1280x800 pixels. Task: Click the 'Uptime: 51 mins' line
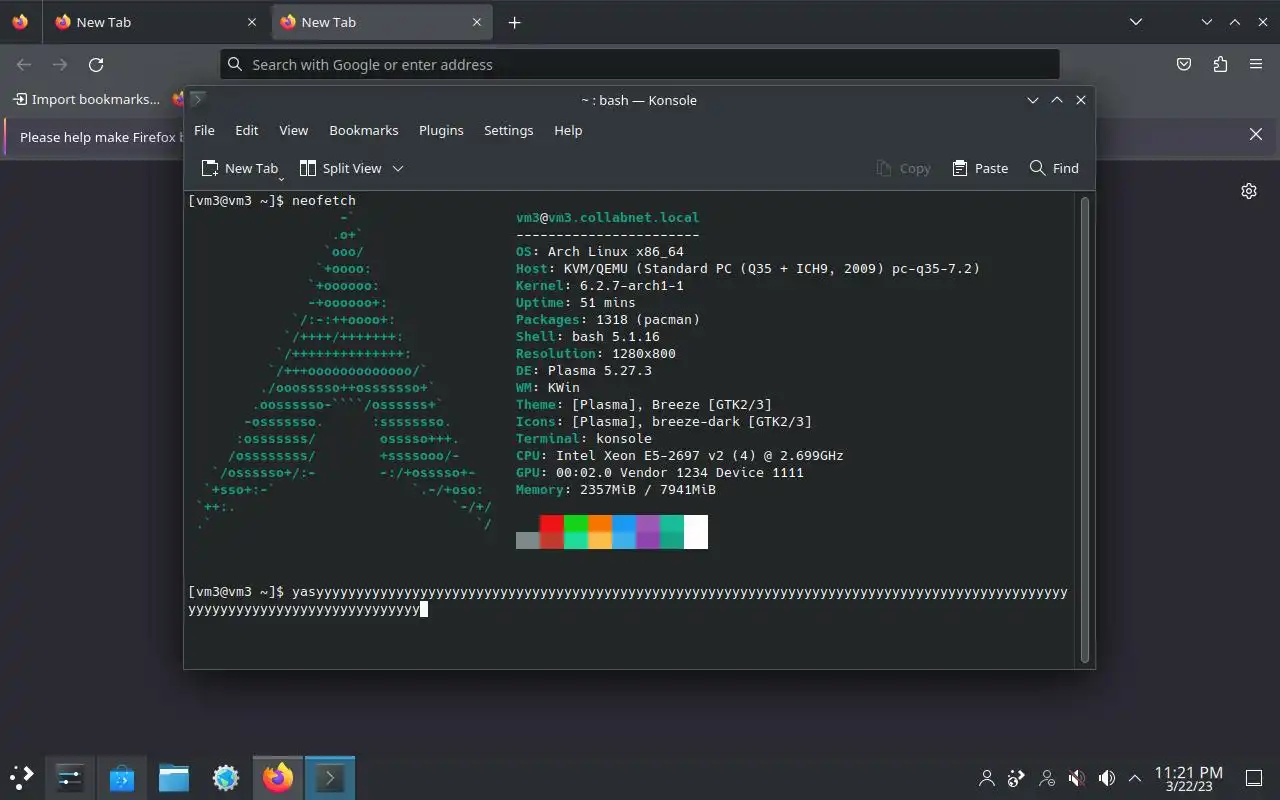[x=576, y=302]
